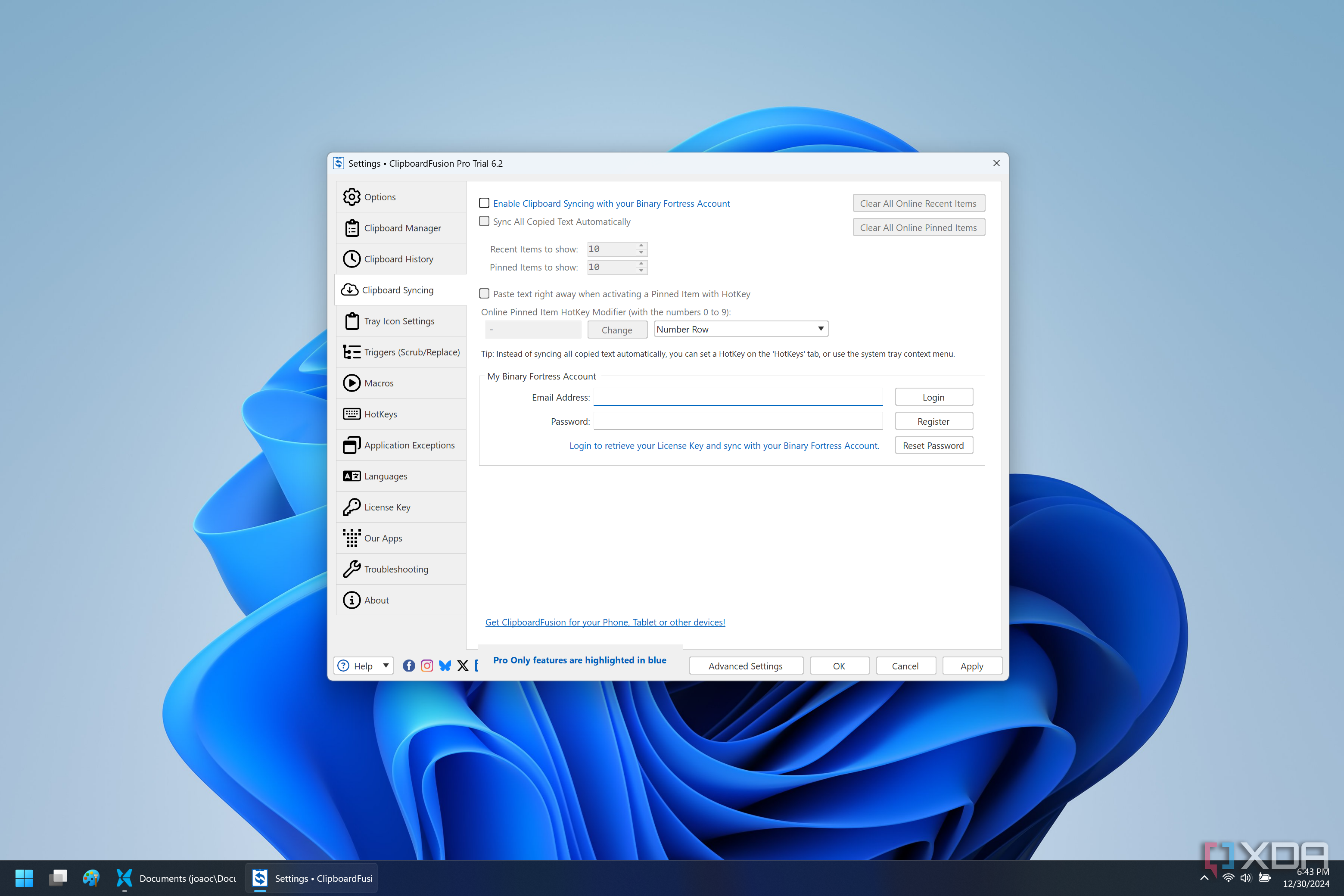Select the Clipboard Manager clipboard icon

352,228
